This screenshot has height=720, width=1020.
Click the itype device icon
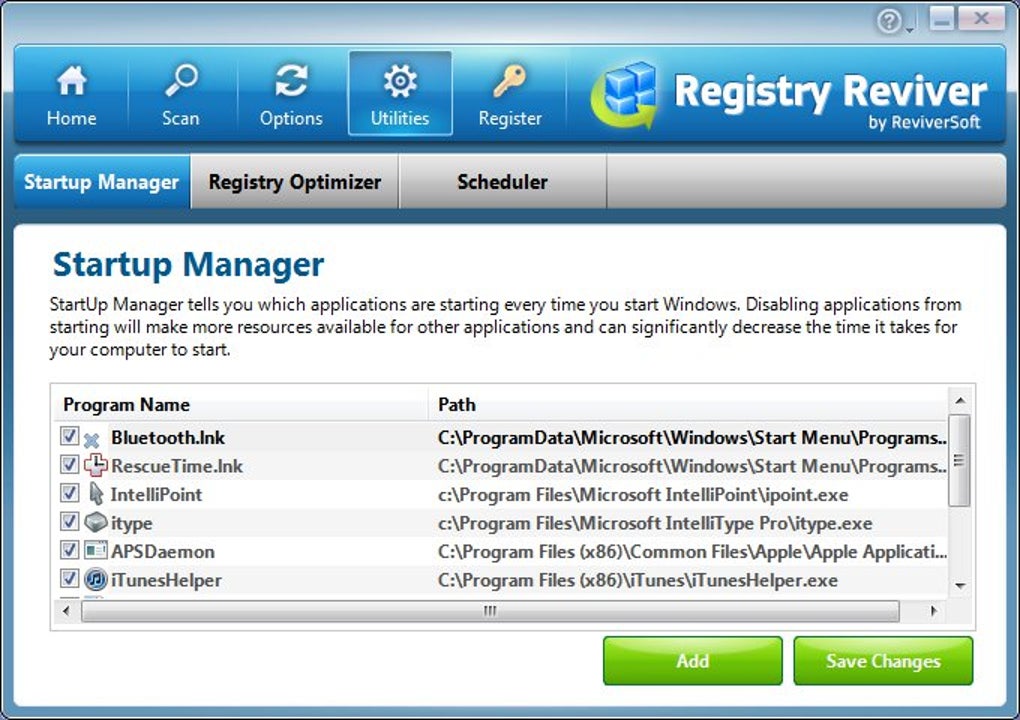(96, 522)
